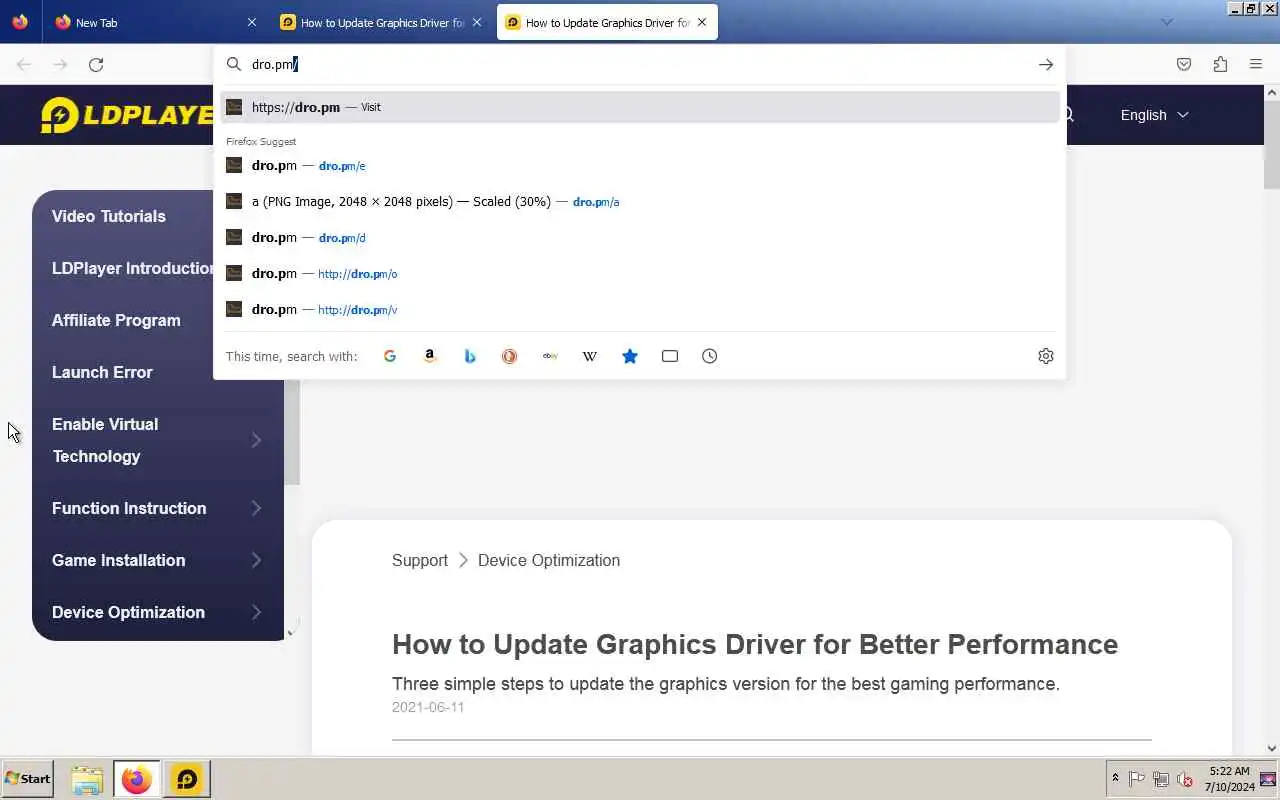Open Affiliate Program sidebar item

click(x=116, y=320)
